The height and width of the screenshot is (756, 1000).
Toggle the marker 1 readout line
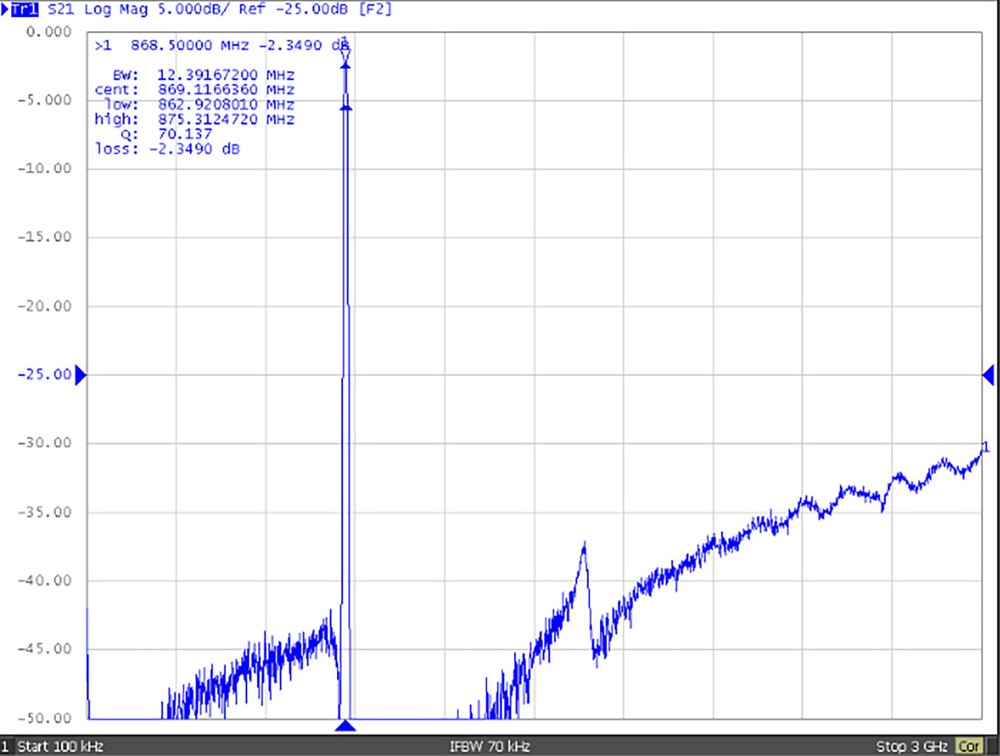pos(220,44)
